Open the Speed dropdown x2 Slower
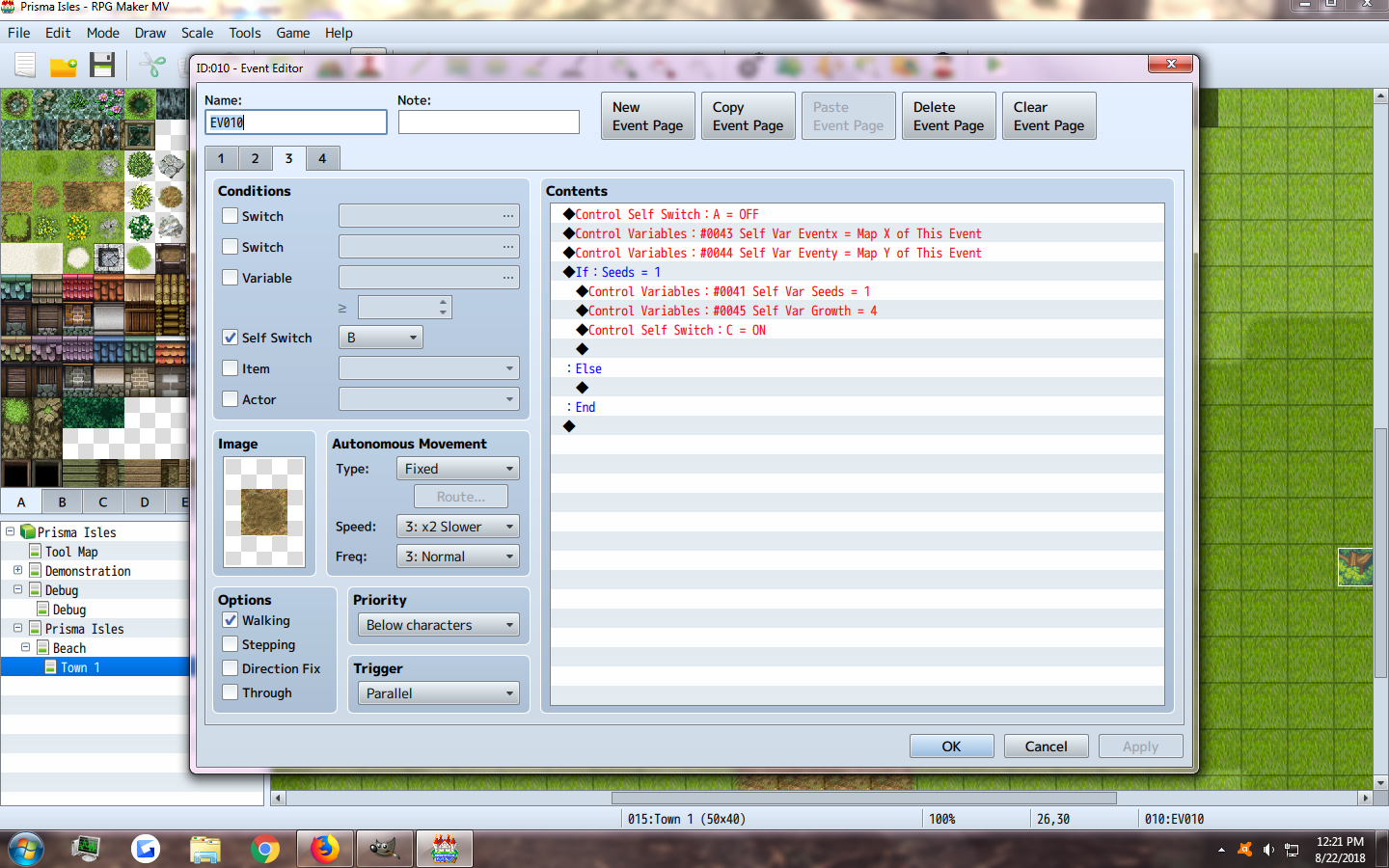This screenshot has height=868, width=1389. (x=458, y=527)
